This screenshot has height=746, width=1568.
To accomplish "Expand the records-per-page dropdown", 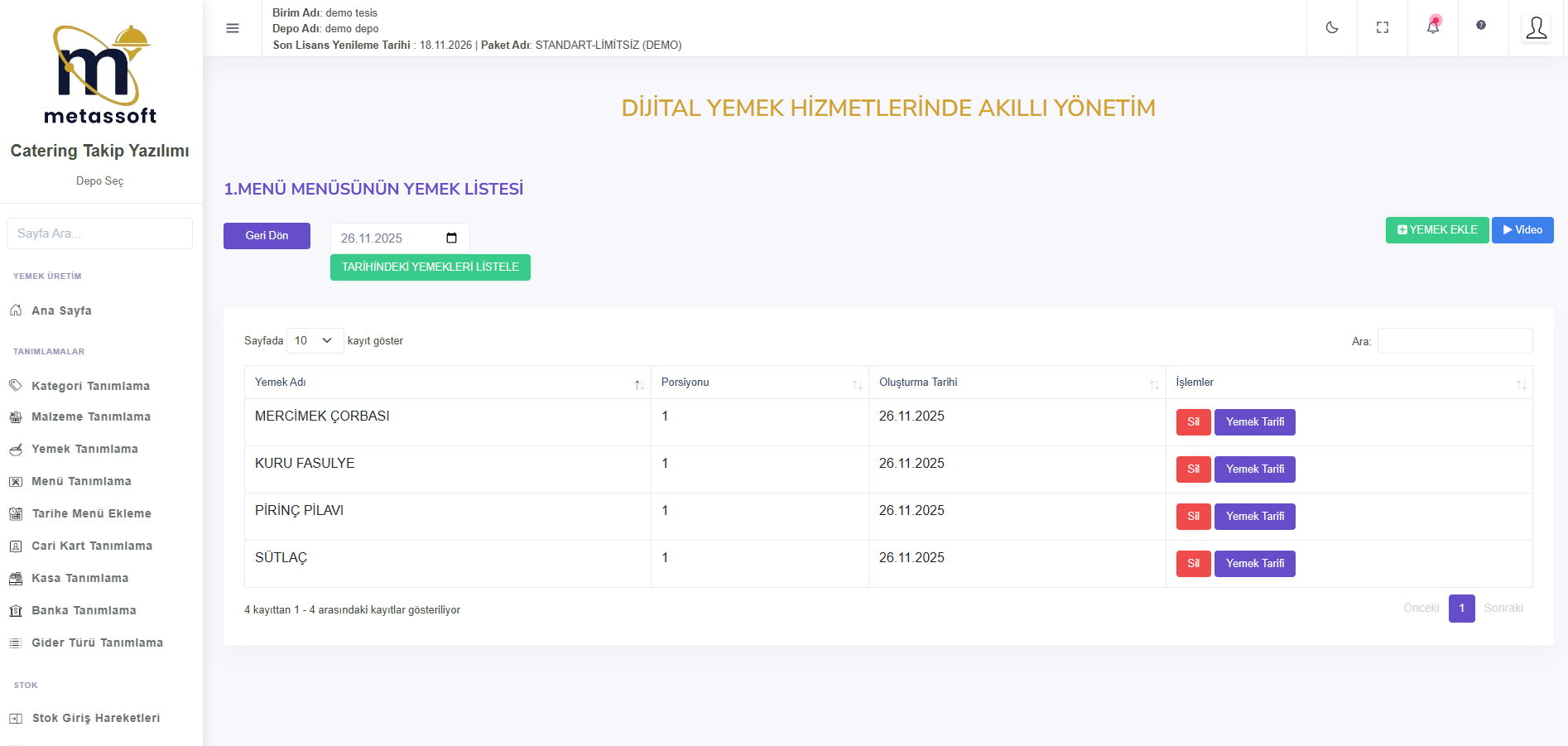I will (315, 341).
